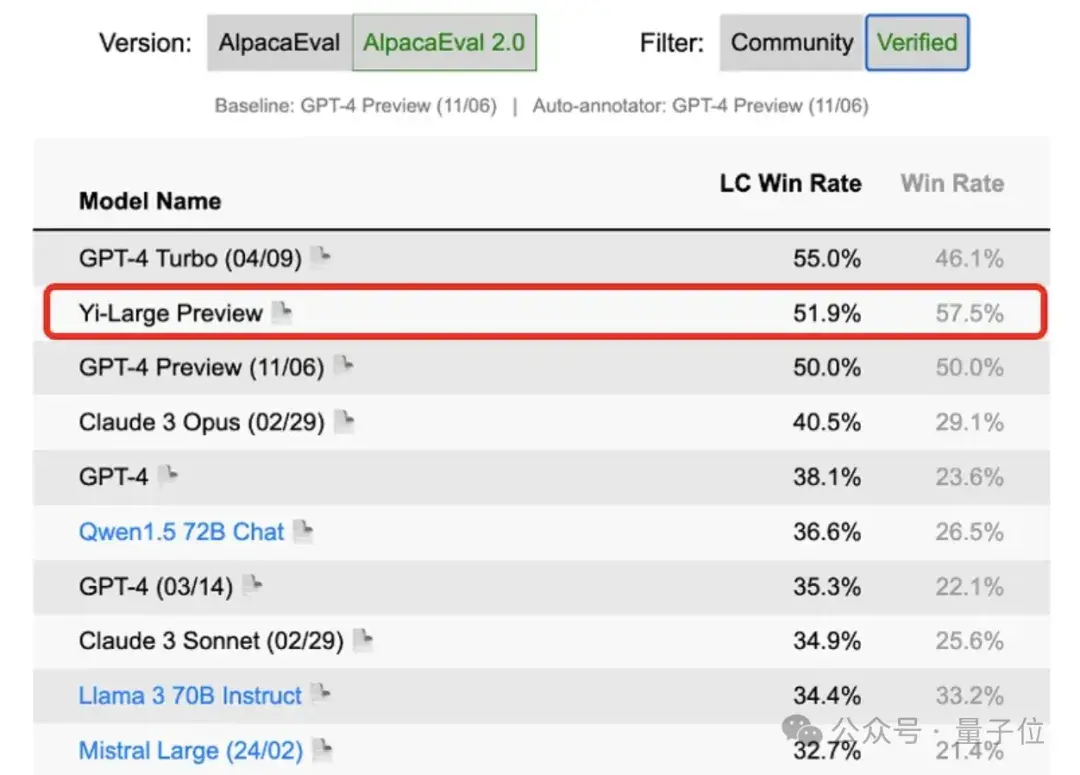
Task: Switch filter to Community
Action: click(791, 43)
